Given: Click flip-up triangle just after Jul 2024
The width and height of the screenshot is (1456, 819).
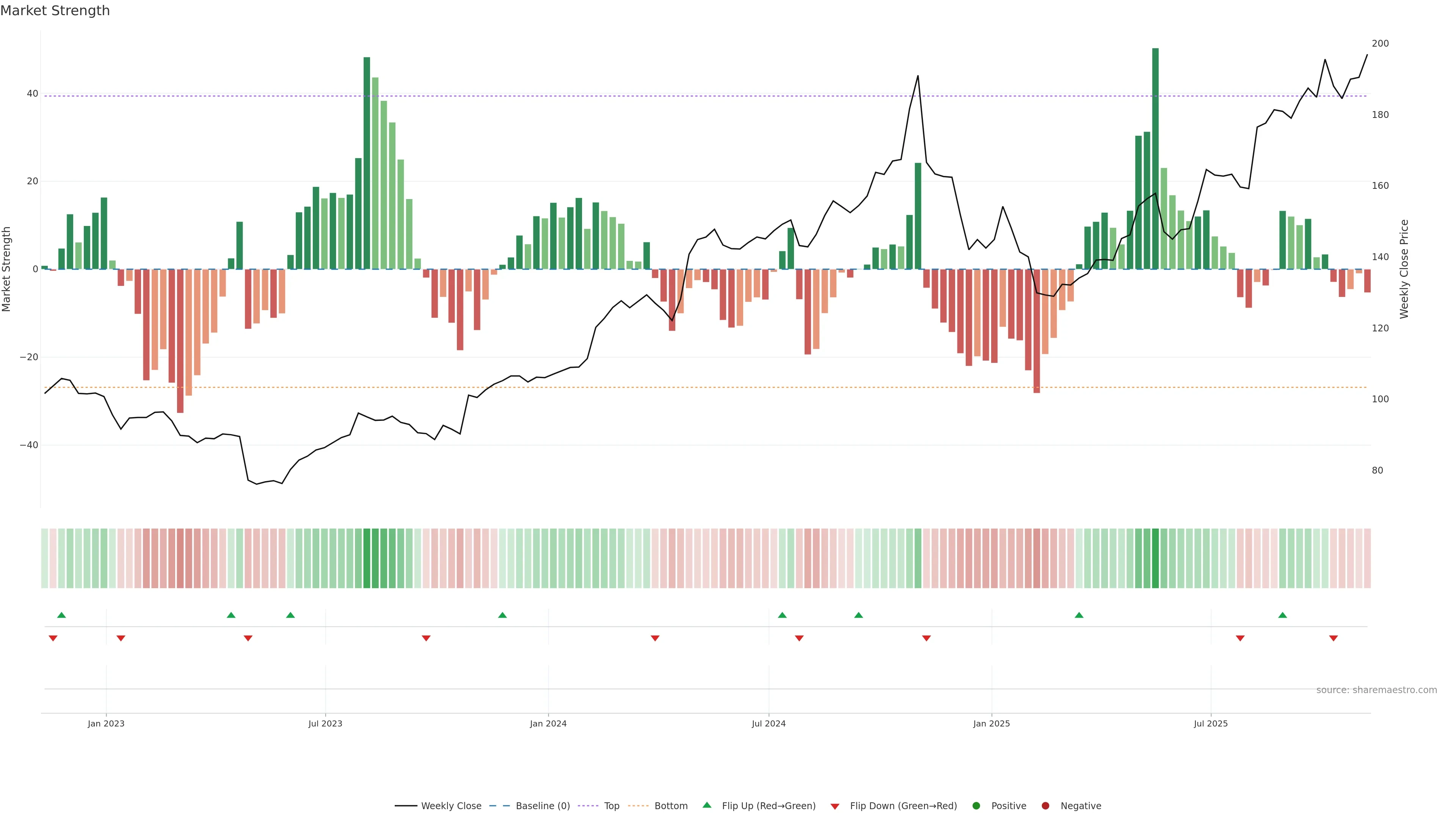Looking at the screenshot, I should click(782, 615).
